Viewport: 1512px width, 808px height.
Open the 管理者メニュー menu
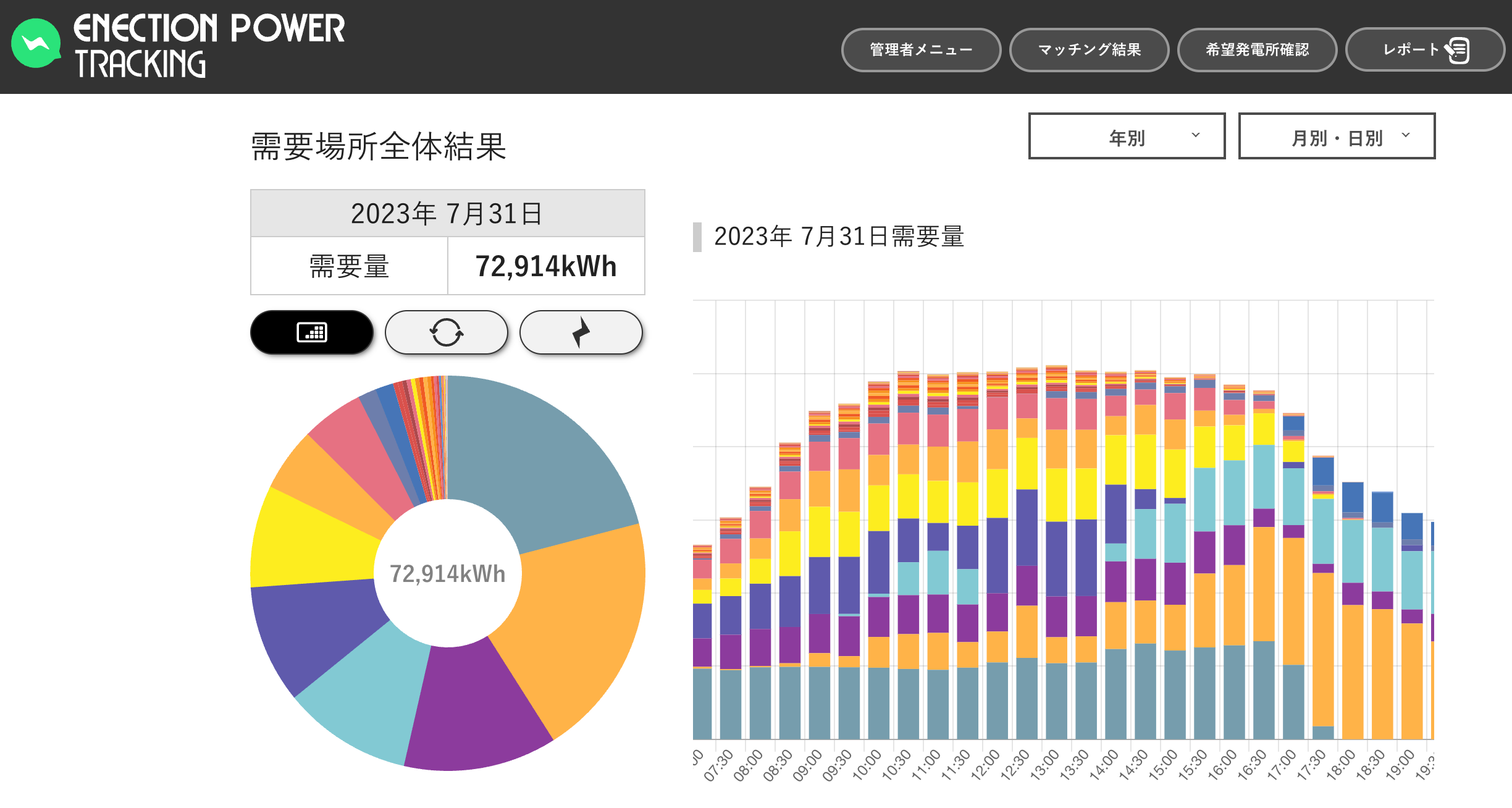[x=921, y=51]
